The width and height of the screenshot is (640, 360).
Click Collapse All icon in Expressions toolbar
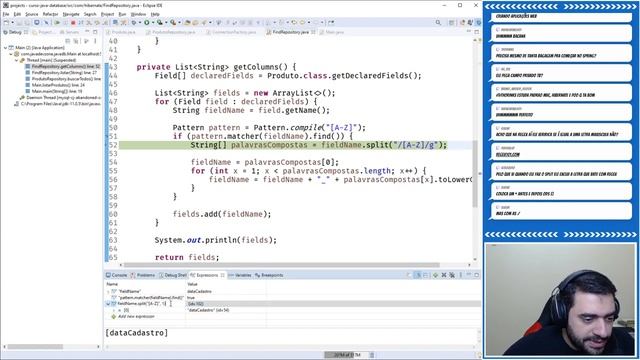pyautogui.click(x=425, y=275)
